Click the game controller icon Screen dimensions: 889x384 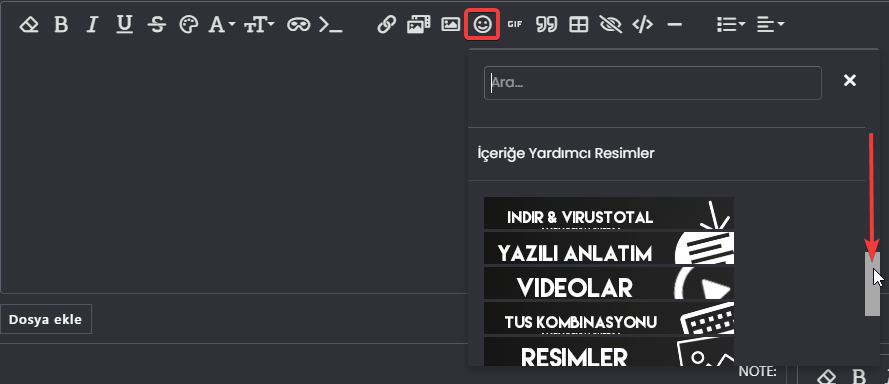coord(298,24)
